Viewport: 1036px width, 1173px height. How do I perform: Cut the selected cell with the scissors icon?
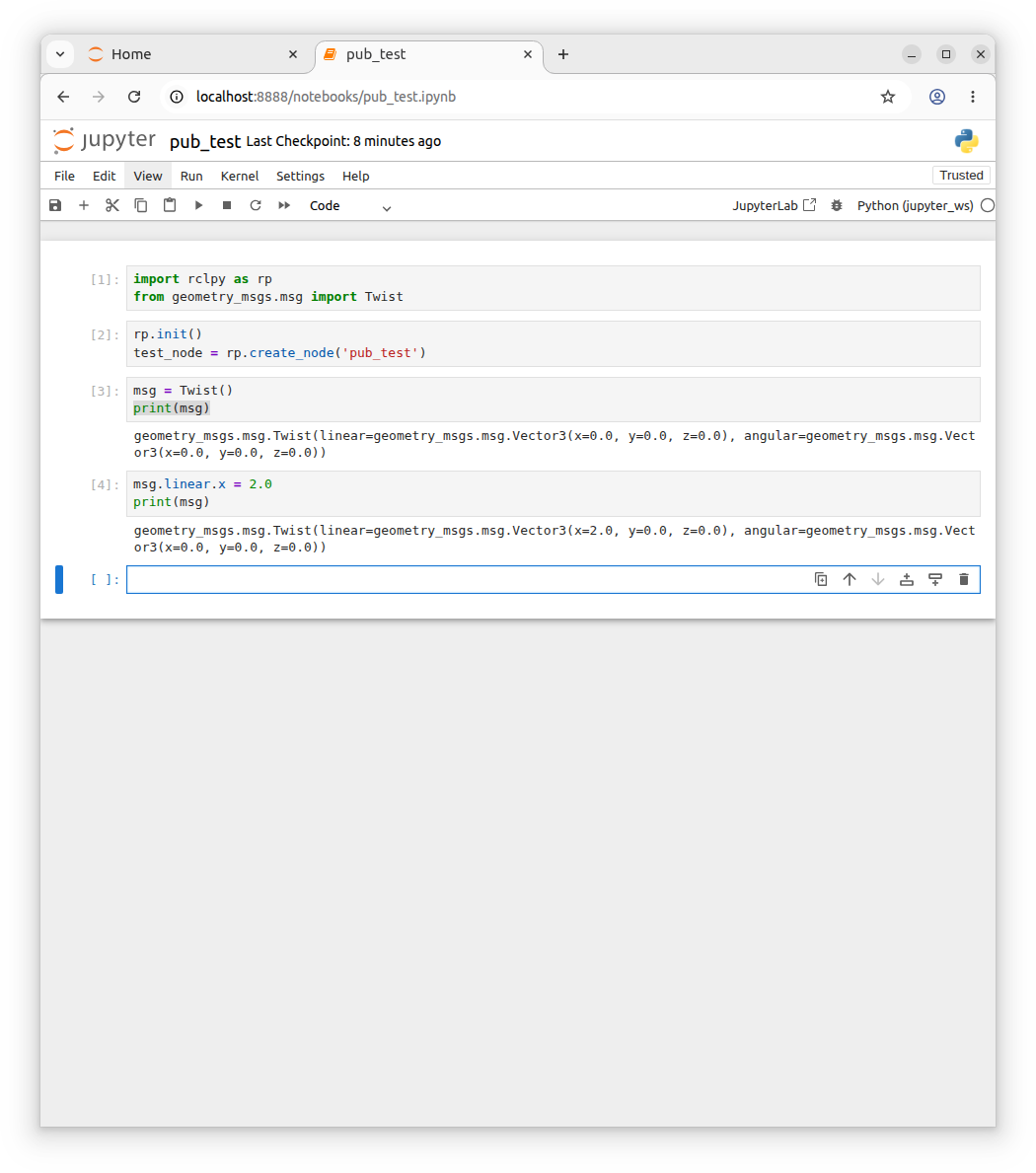(112, 205)
